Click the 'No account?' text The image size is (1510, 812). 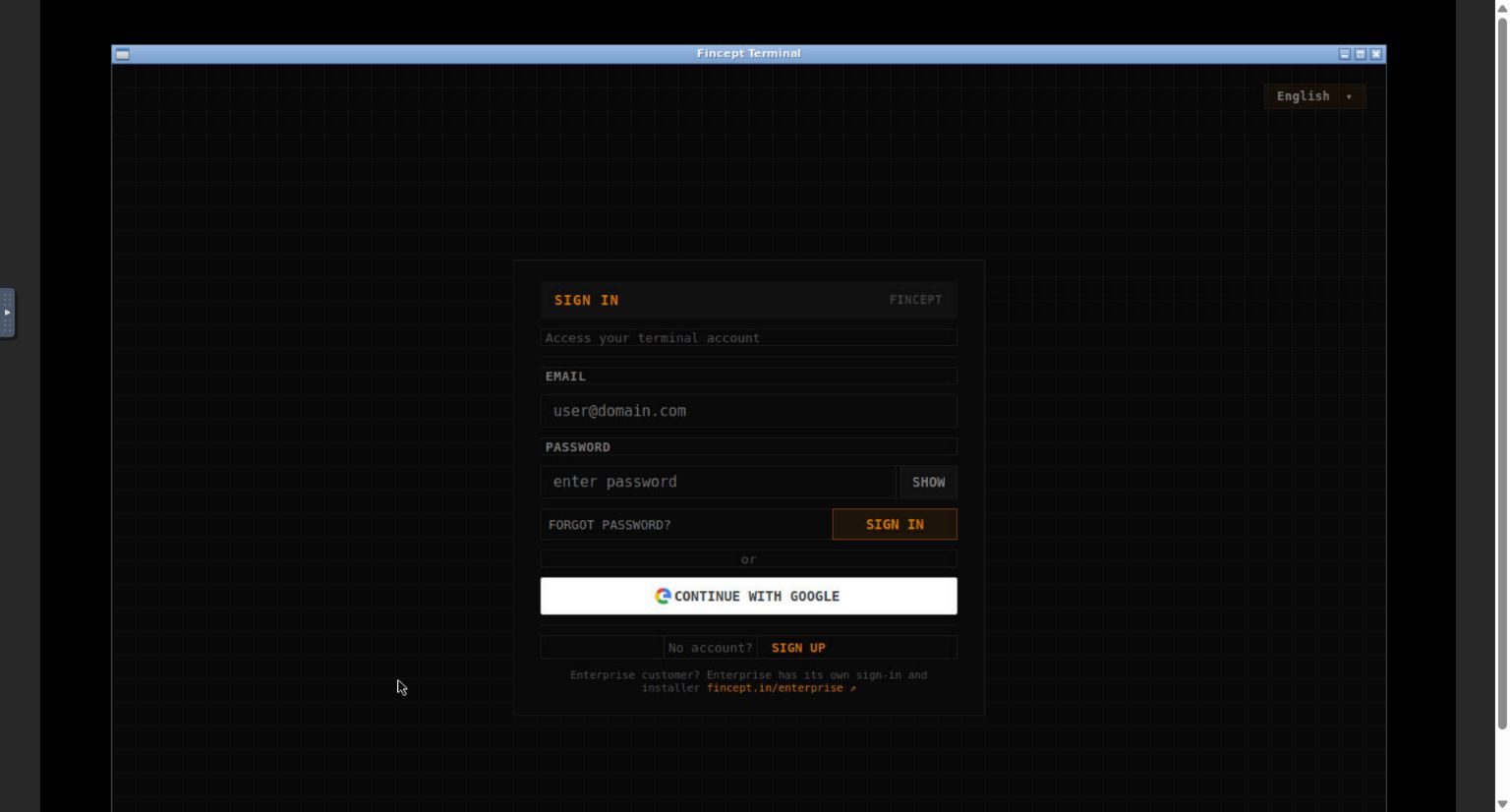(710, 648)
